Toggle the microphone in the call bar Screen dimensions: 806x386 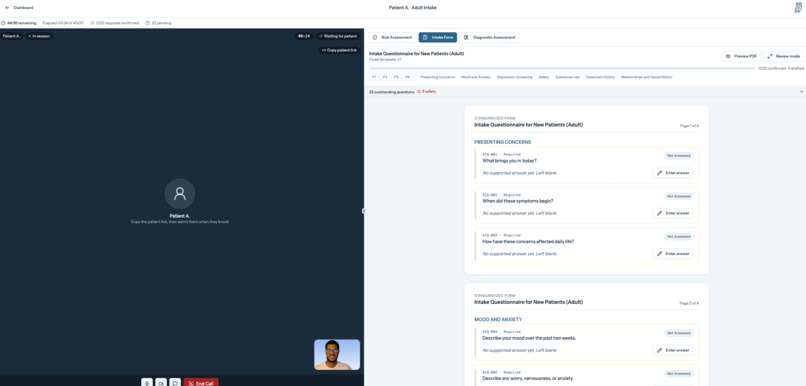pos(147,383)
